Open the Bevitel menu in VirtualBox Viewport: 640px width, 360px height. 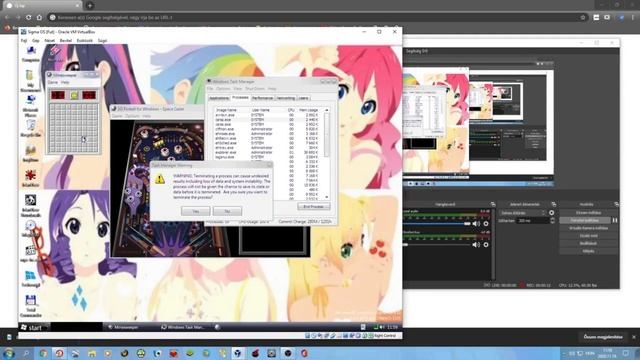tap(66, 41)
